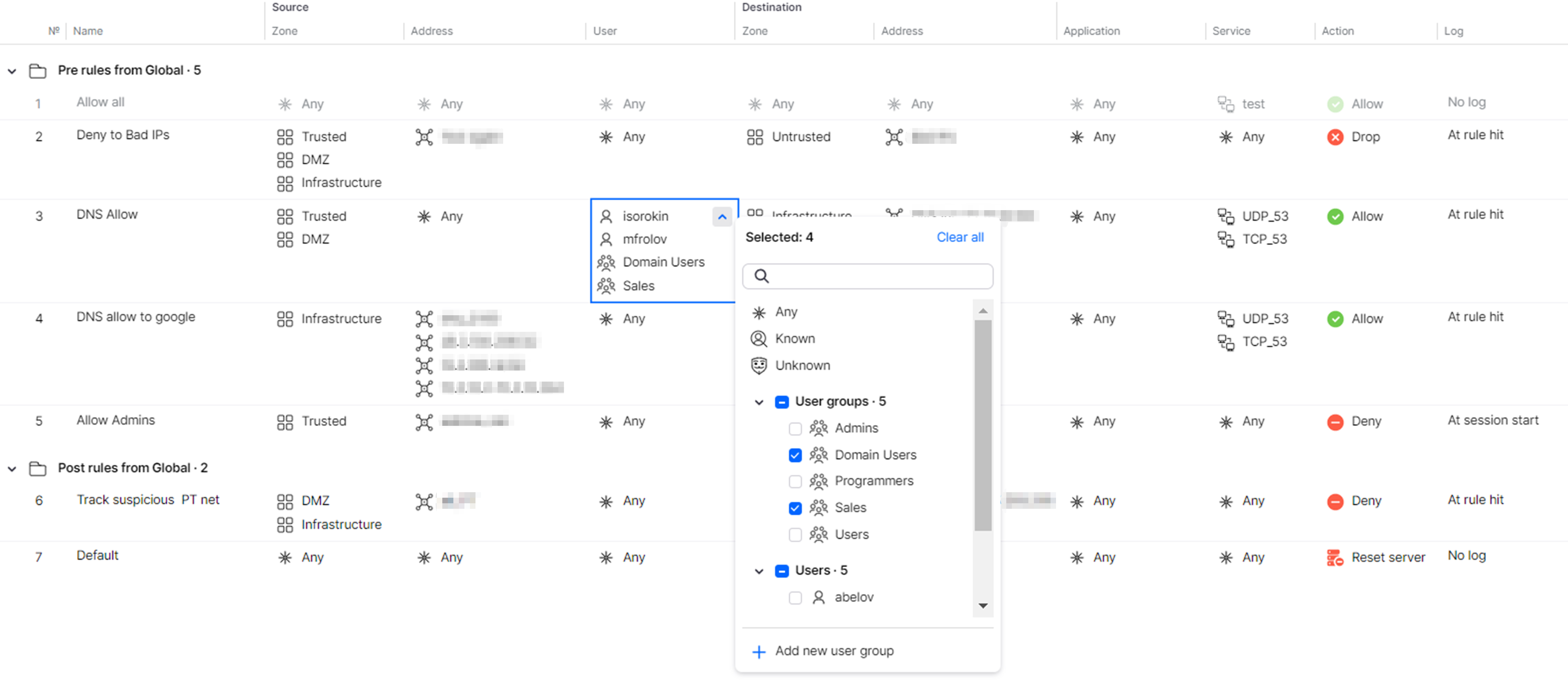Click At session start log value
This screenshot has width=1568, height=682.
(1493, 421)
